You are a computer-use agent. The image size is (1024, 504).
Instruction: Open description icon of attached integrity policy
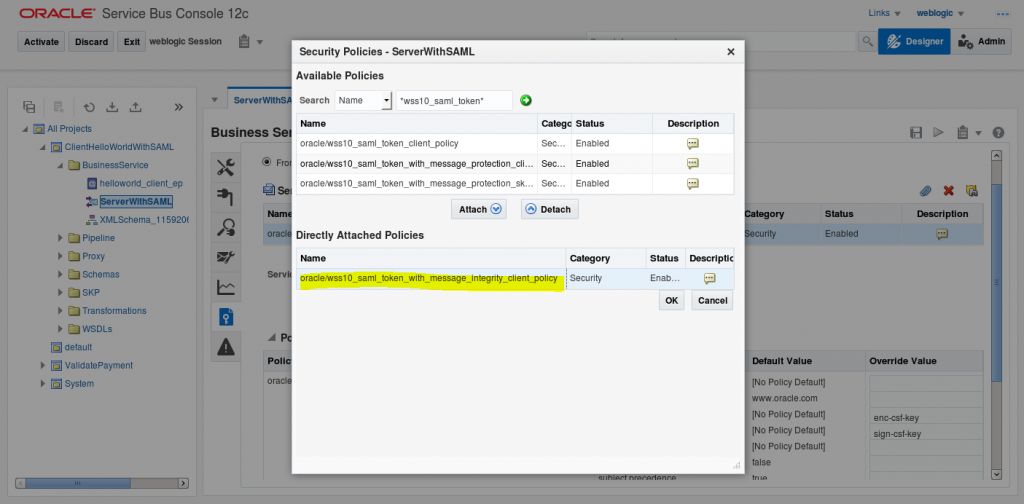tap(709, 279)
